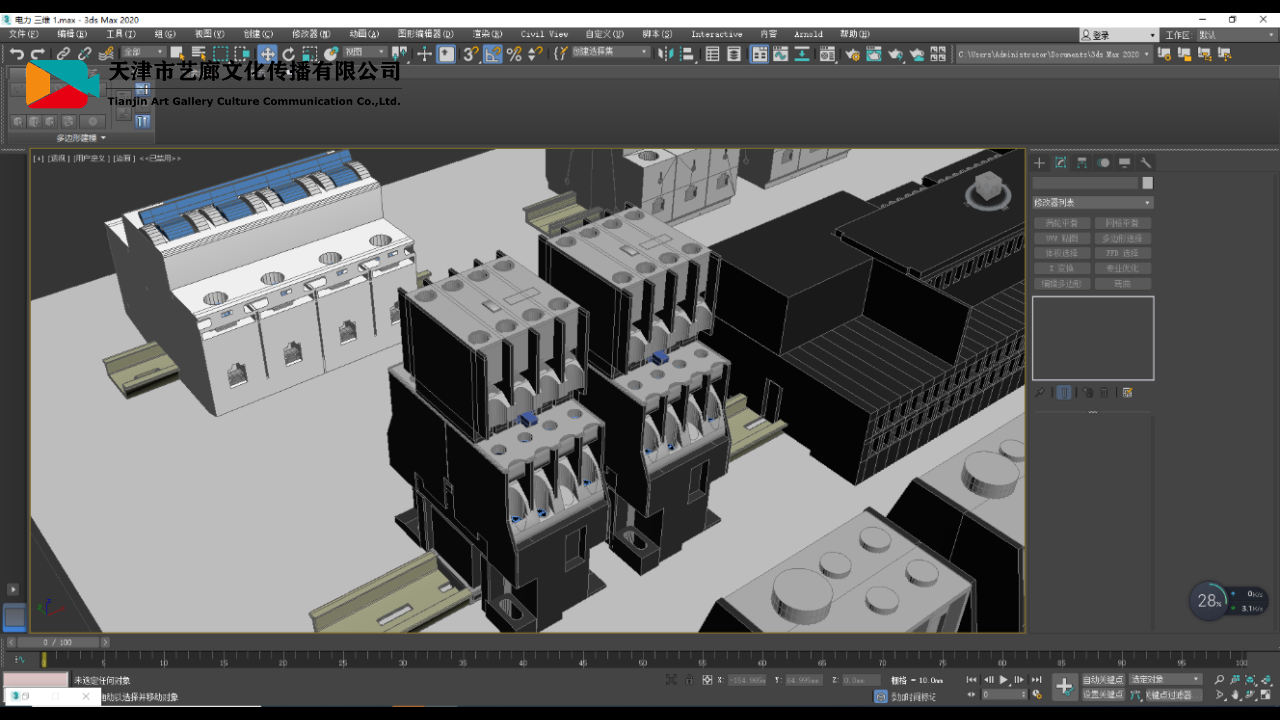Screen dimensions: 1280x720
Task: Click the object color swatch beside name field
Action: pos(1147,183)
